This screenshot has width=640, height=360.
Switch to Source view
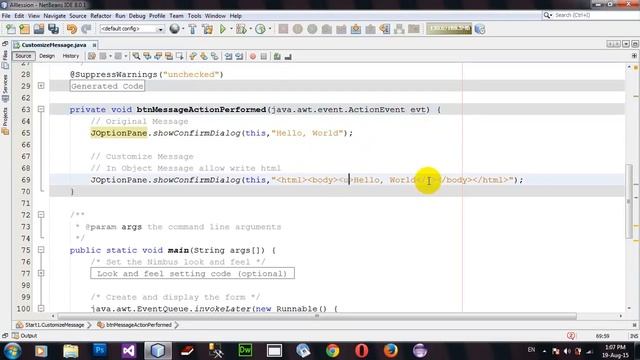click(23, 56)
